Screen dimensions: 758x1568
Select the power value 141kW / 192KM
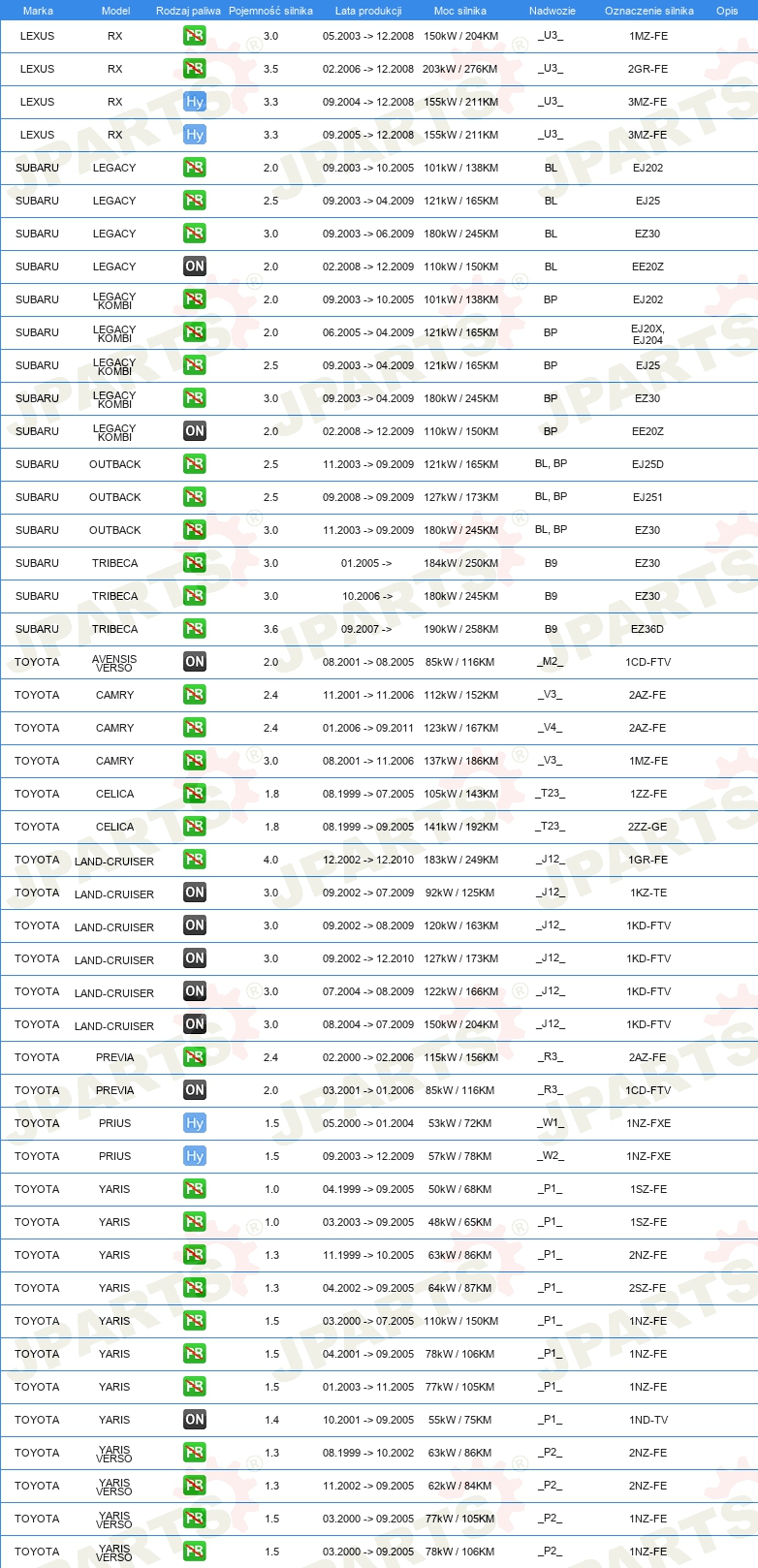(x=460, y=827)
